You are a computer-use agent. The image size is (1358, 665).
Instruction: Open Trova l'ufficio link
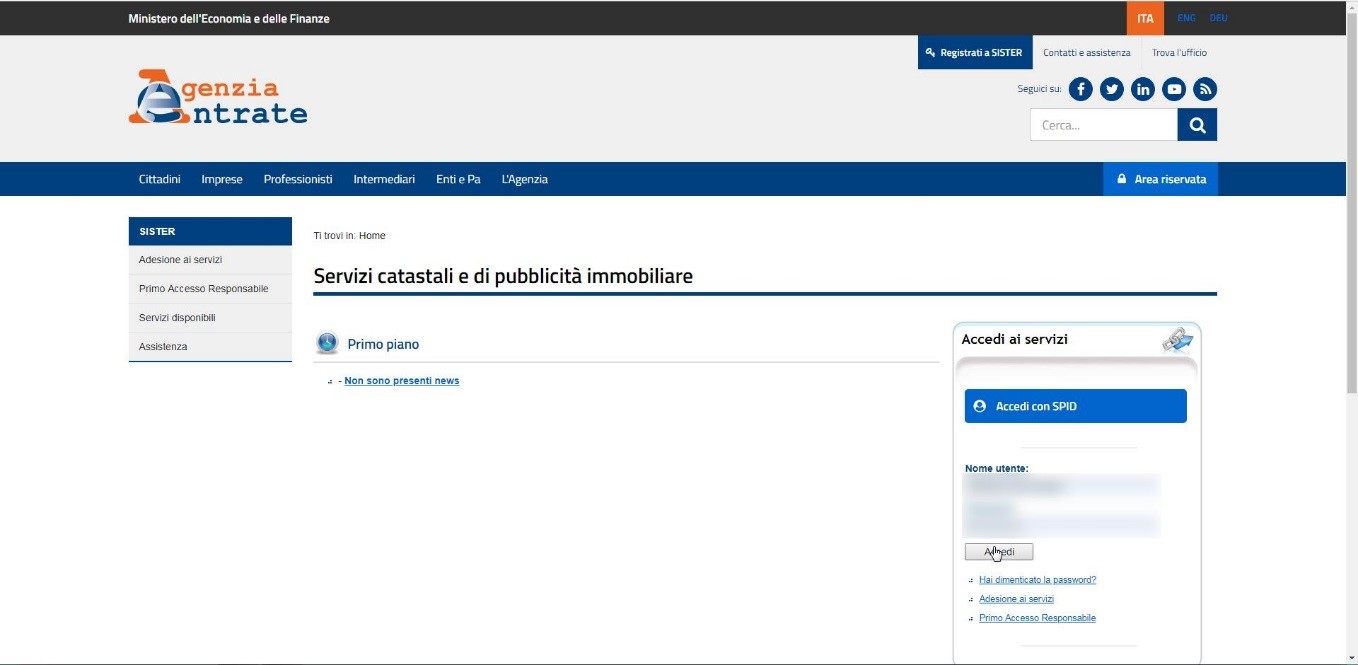[1179, 52]
